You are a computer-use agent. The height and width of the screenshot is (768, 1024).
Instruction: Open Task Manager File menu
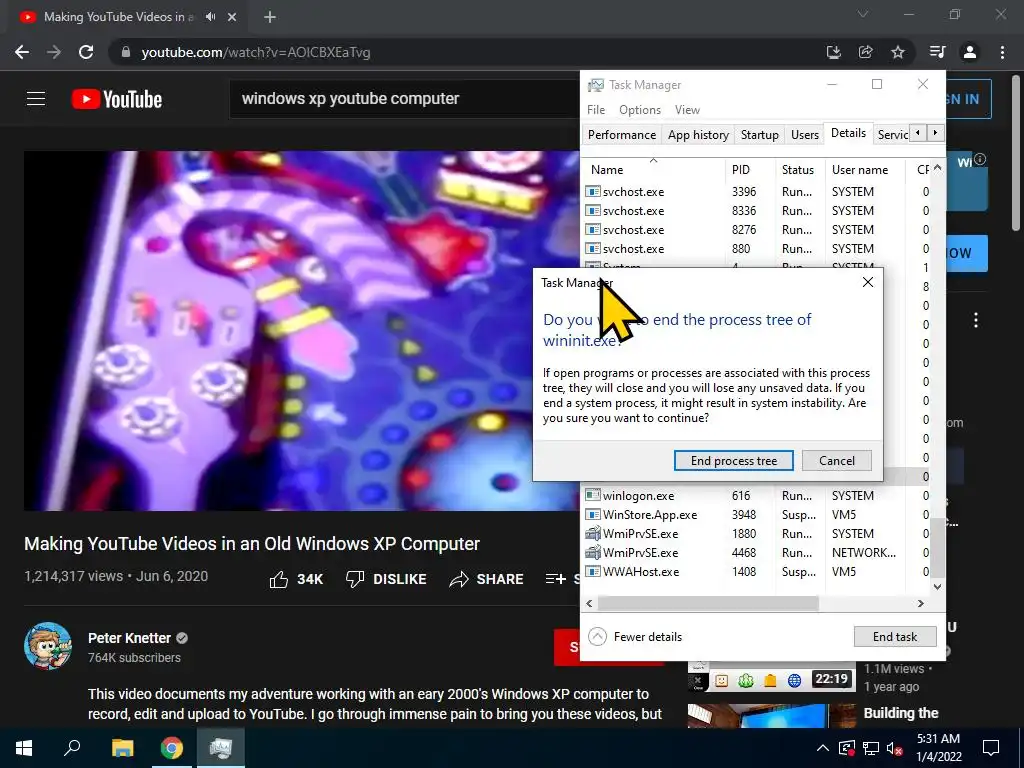pos(596,110)
